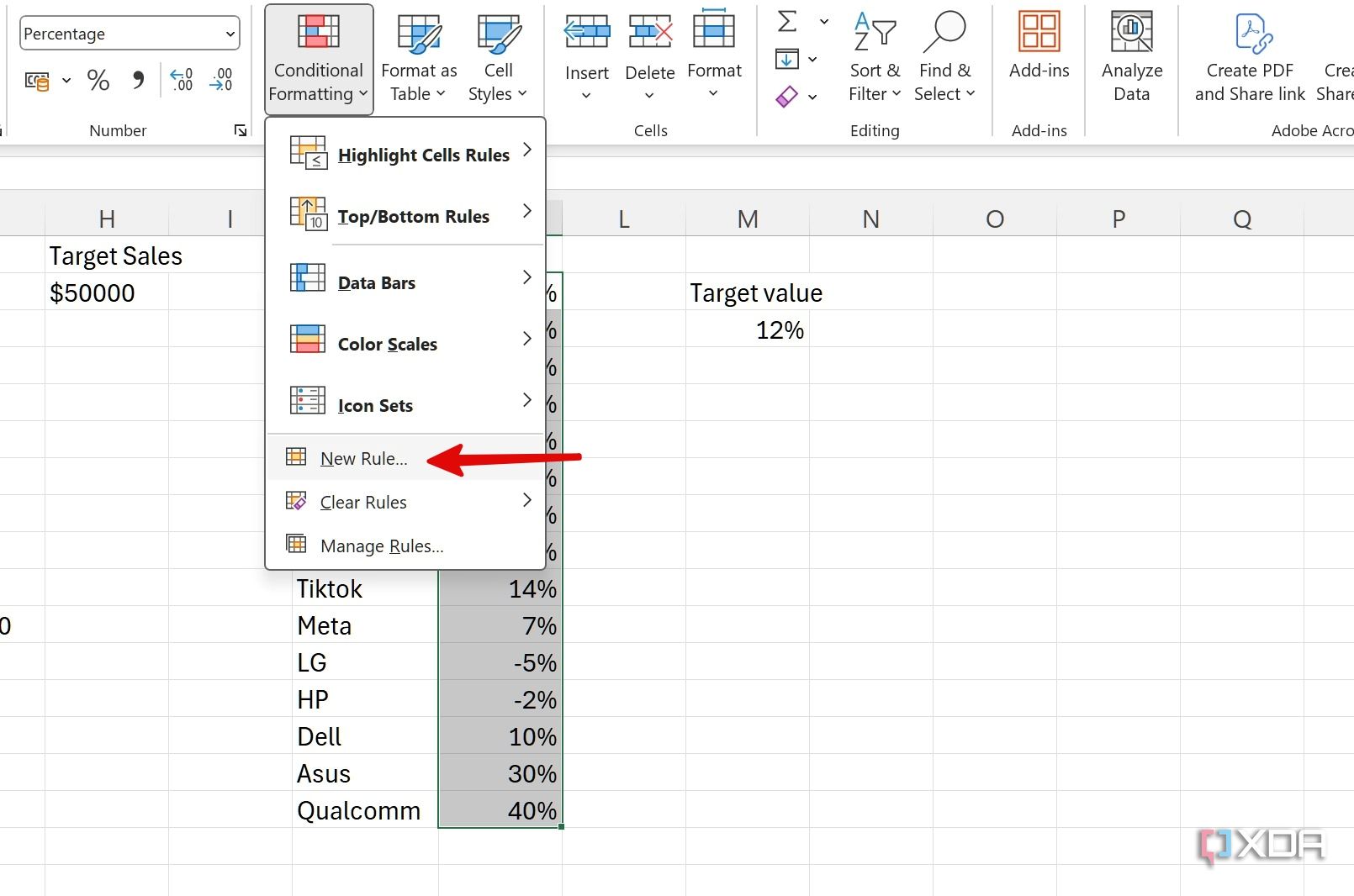Image resolution: width=1354 pixels, height=896 pixels.
Task: Click the Comma Style icon
Action: tap(138, 80)
